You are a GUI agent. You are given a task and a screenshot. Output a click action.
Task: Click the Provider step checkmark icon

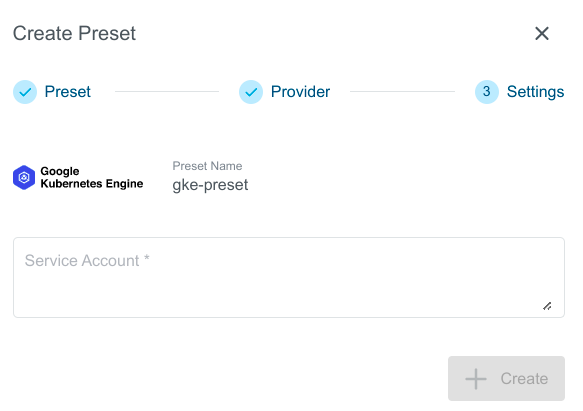[x=251, y=92]
